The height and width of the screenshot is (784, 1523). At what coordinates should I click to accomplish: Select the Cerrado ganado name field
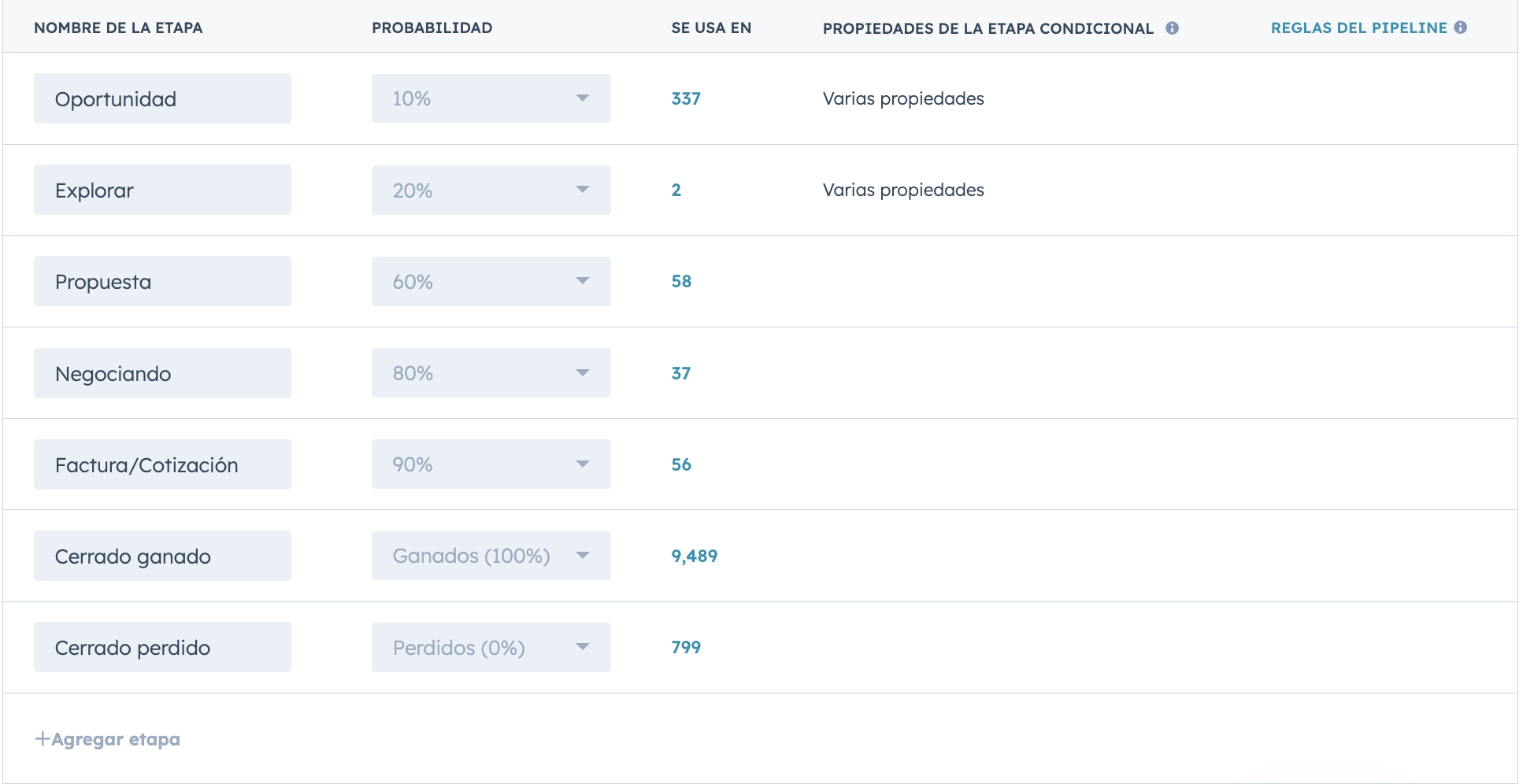pyautogui.click(x=162, y=556)
